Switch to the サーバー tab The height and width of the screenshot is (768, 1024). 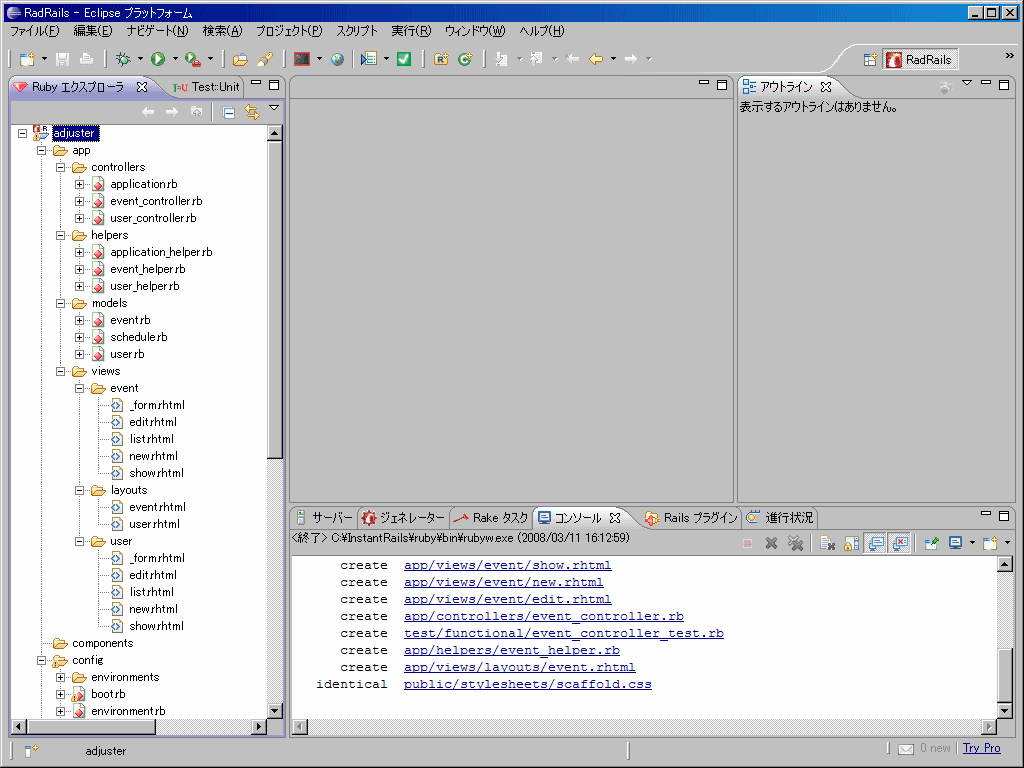324,518
